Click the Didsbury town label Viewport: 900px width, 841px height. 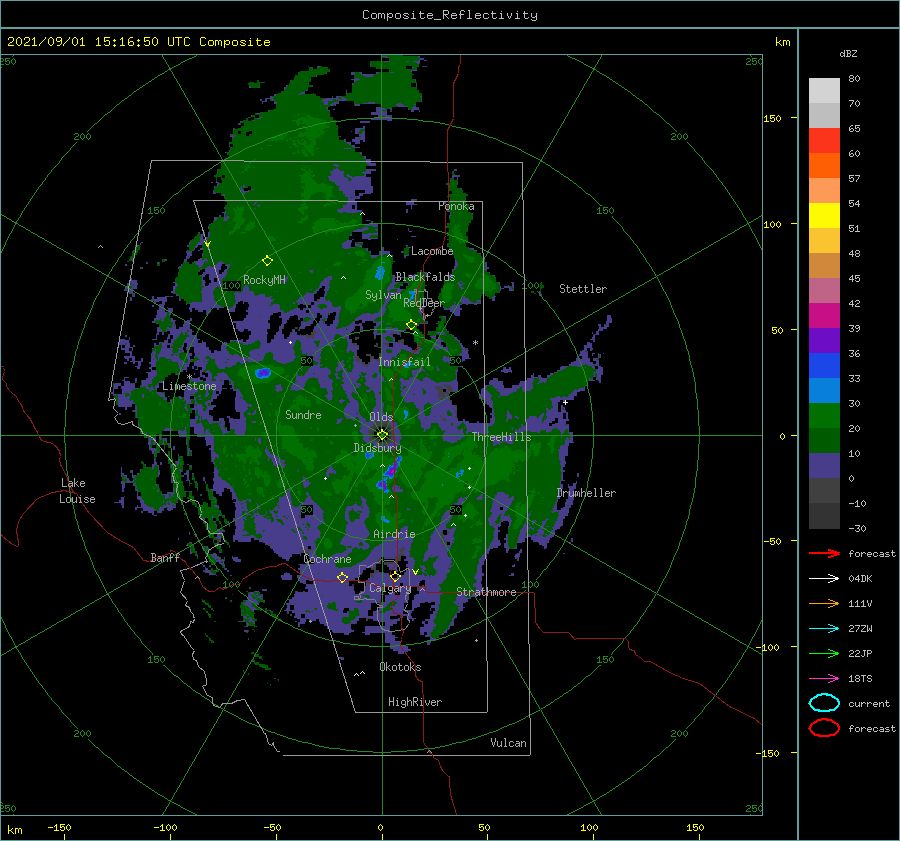377,448
